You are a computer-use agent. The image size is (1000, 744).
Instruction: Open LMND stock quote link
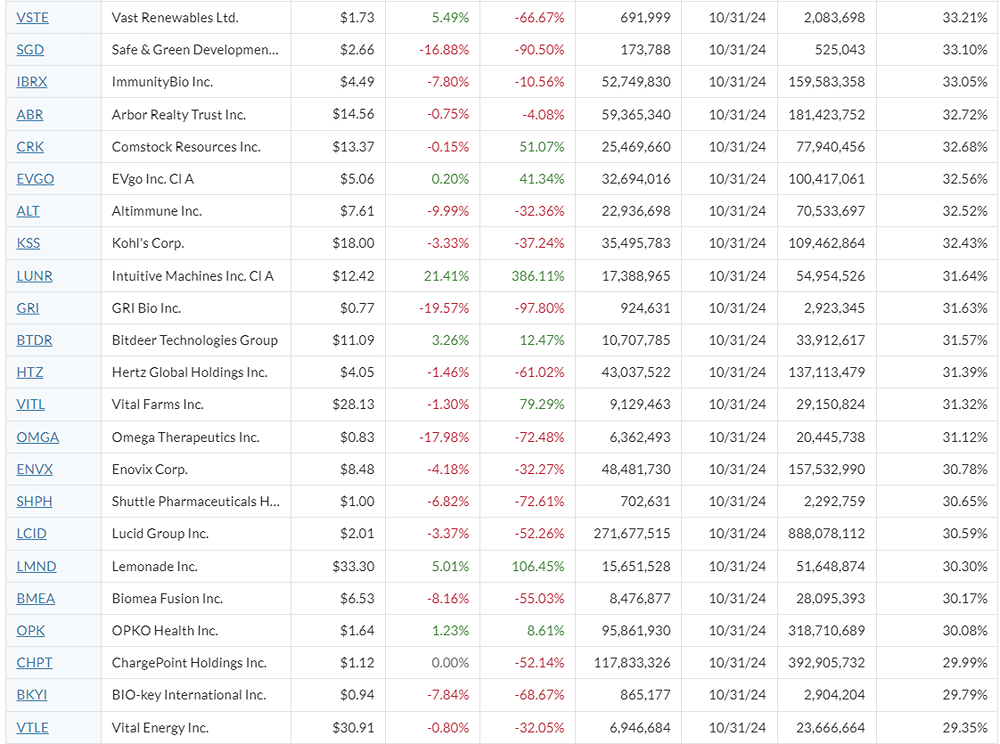pyautogui.click(x=36, y=566)
